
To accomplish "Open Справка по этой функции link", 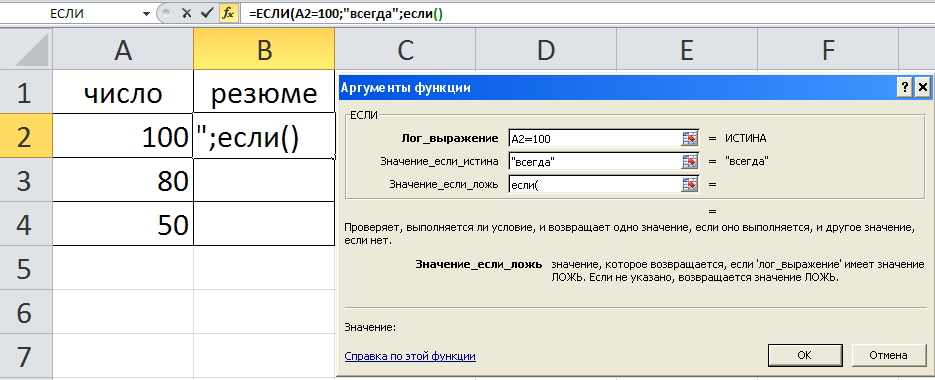I will (410, 356).
